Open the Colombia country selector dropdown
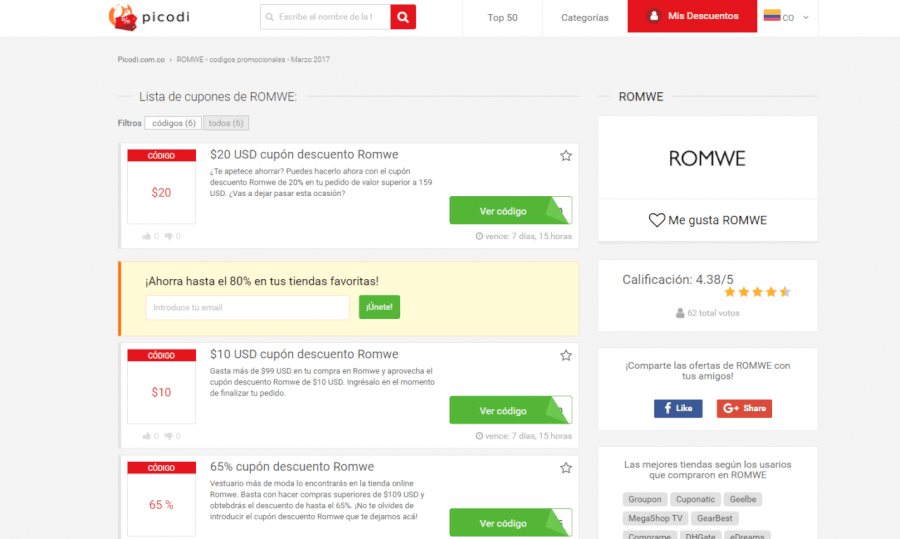 [x=786, y=17]
